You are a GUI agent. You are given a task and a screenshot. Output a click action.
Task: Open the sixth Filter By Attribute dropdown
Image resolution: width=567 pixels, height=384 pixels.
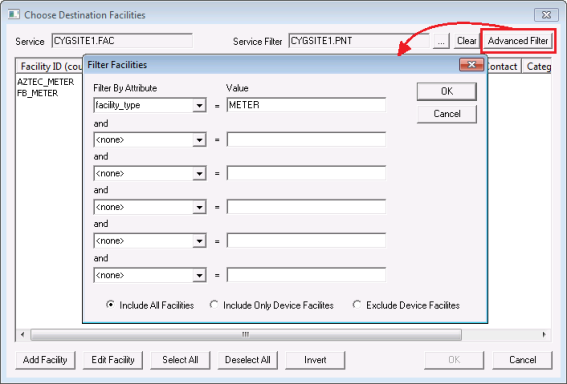(x=199, y=275)
